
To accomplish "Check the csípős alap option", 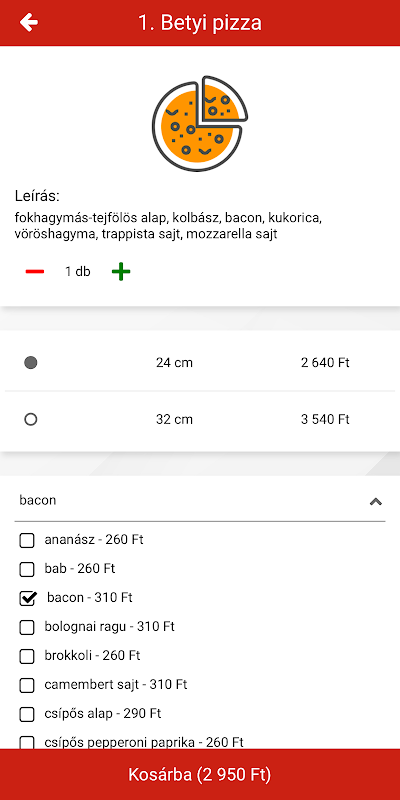I will click(27, 715).
